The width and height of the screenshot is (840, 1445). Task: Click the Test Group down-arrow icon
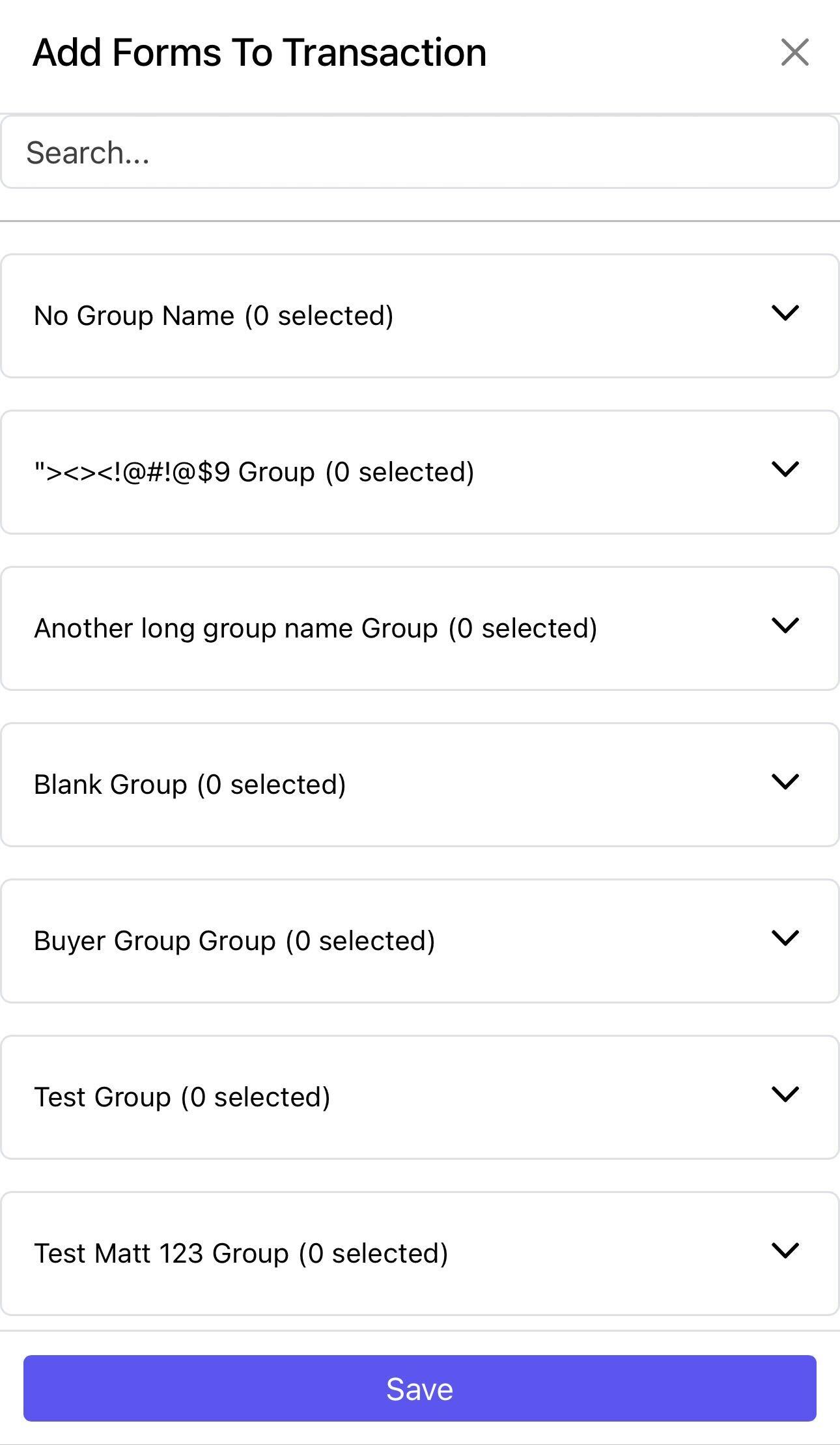[785, 1095]
